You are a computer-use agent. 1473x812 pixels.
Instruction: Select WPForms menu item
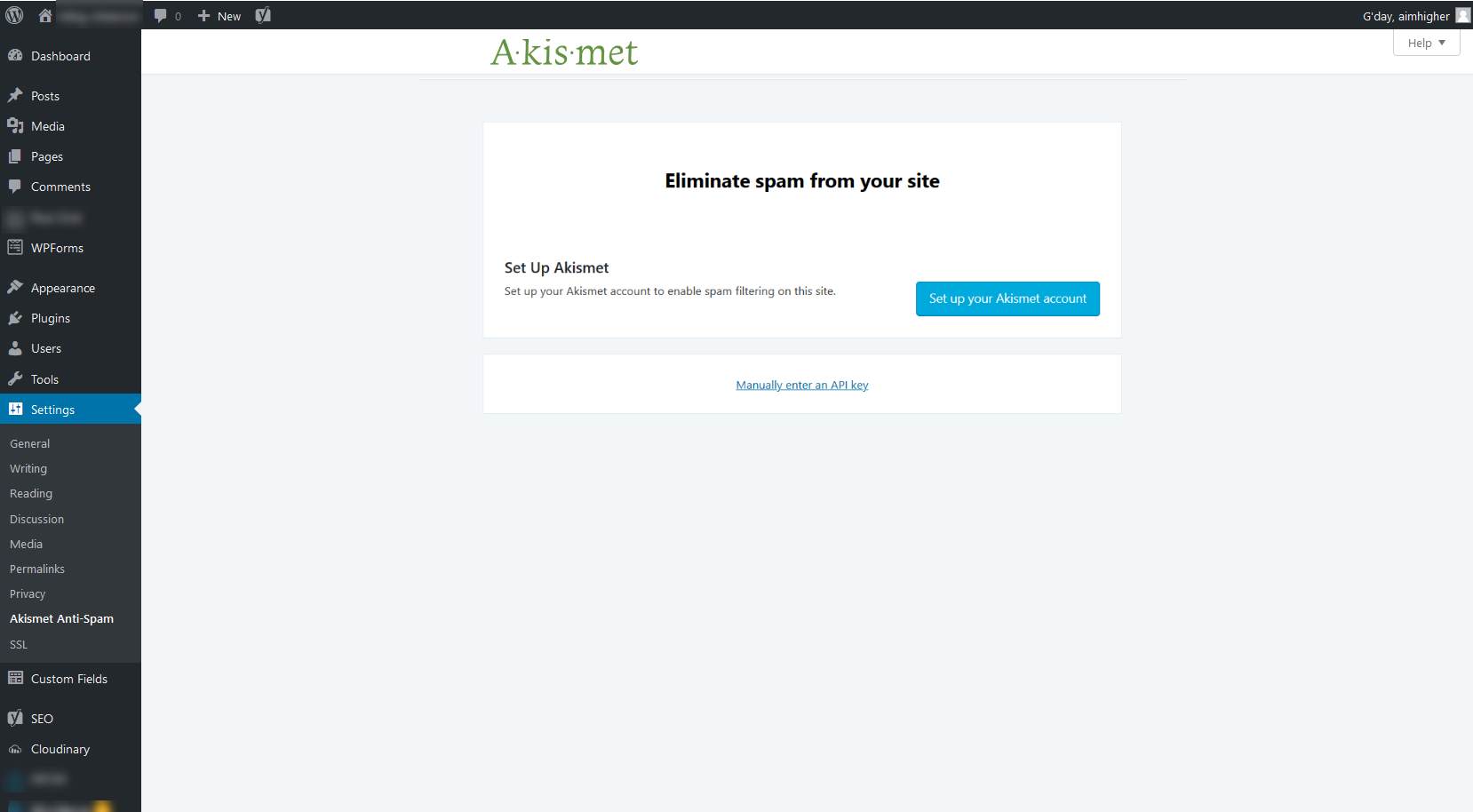57,248
